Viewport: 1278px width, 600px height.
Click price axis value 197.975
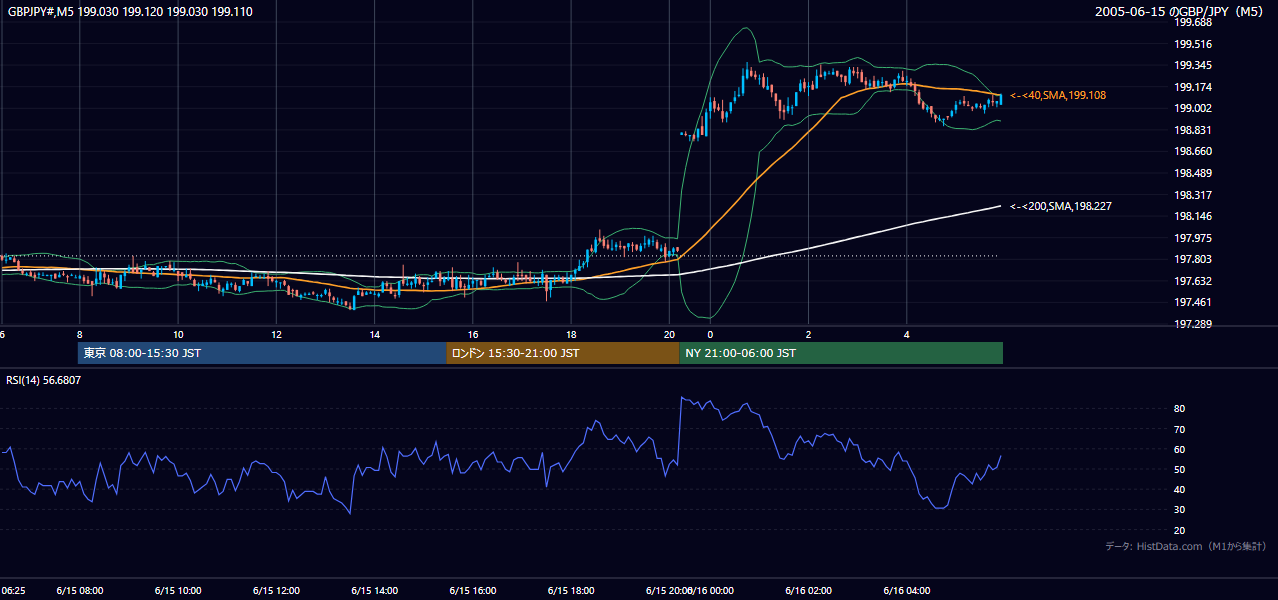(1192, 238)
